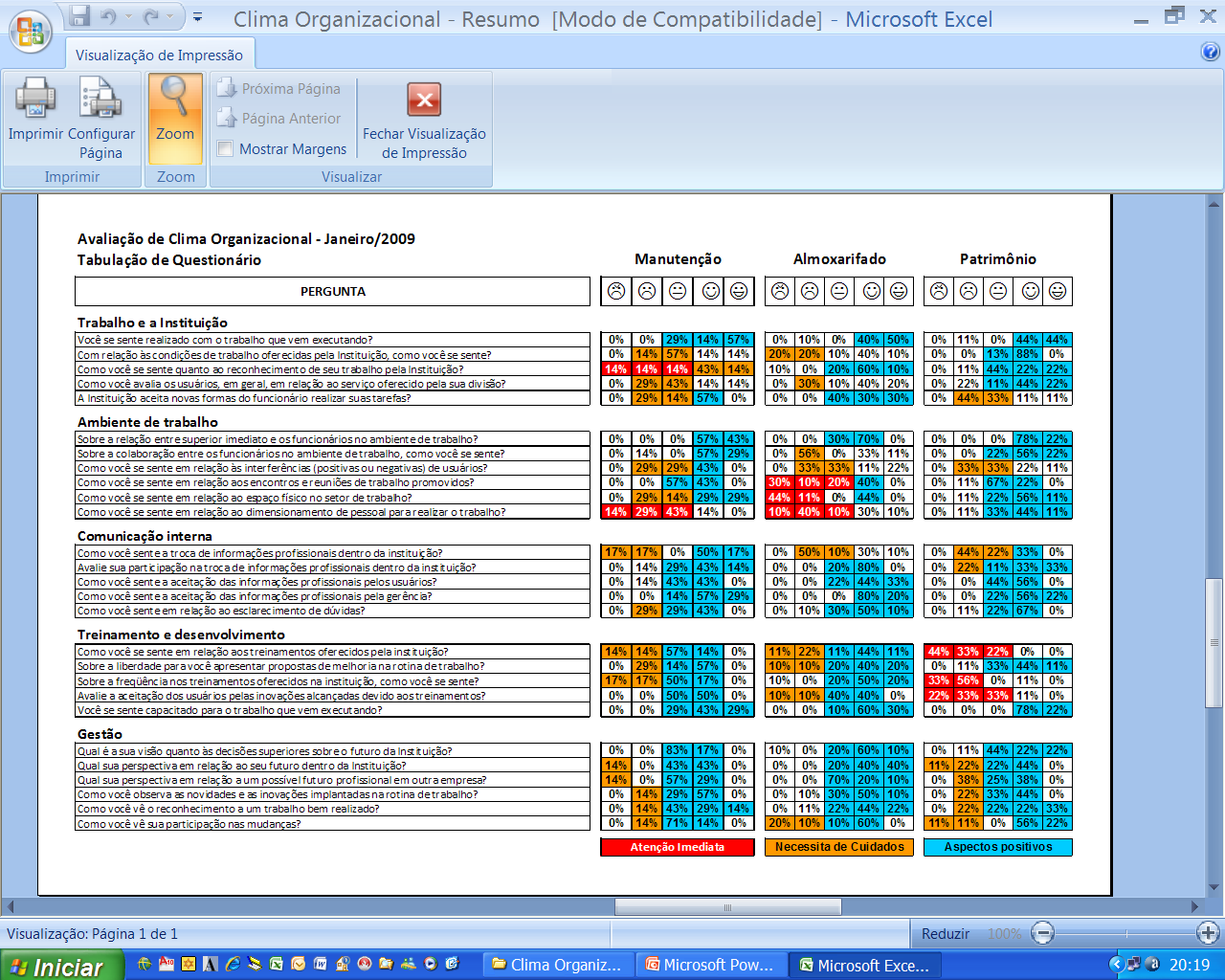Enable the Mostrar Margens checkbox

coord(226,148)
